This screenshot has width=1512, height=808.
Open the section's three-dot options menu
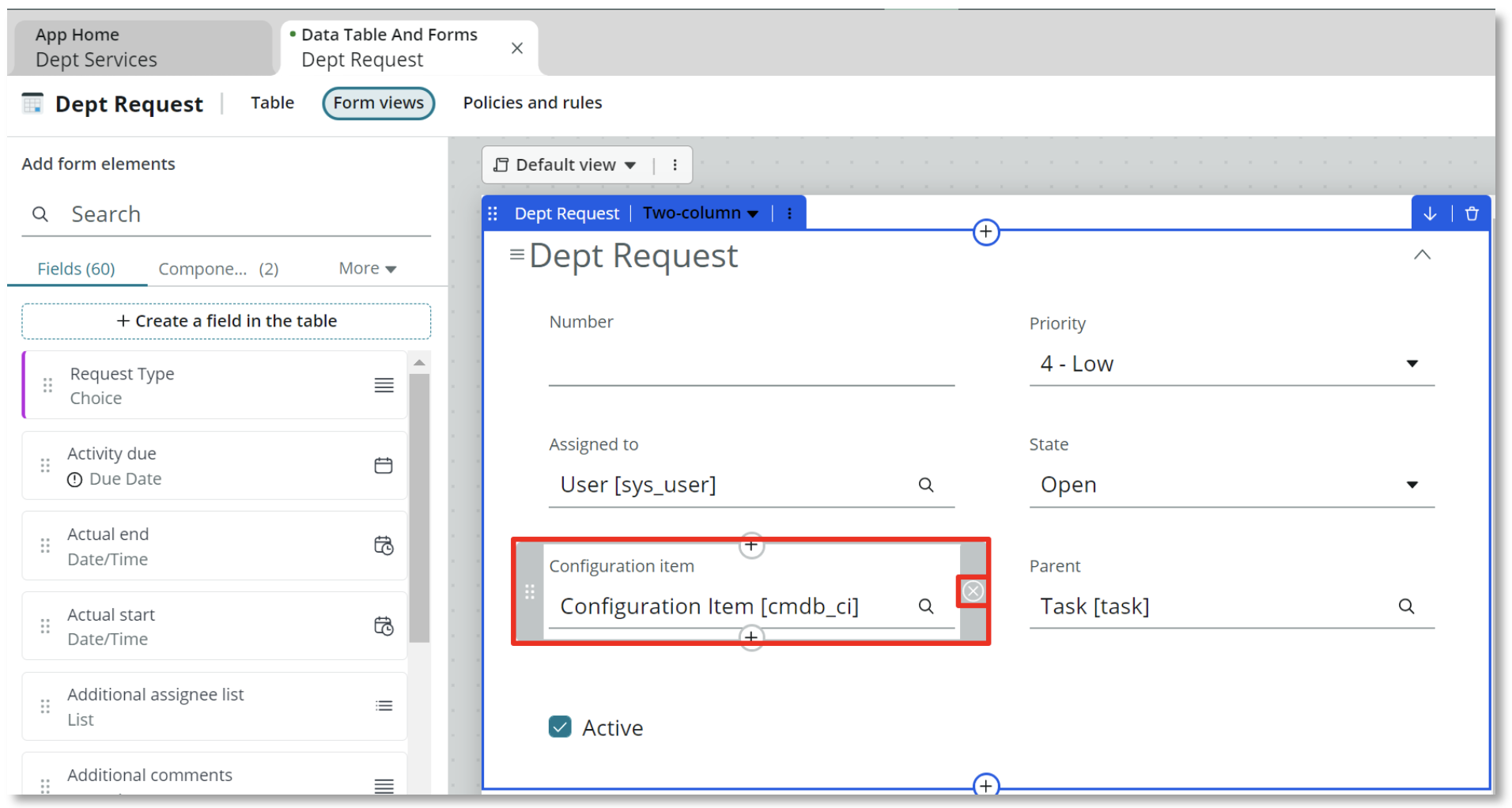click(x=789, y=213)
